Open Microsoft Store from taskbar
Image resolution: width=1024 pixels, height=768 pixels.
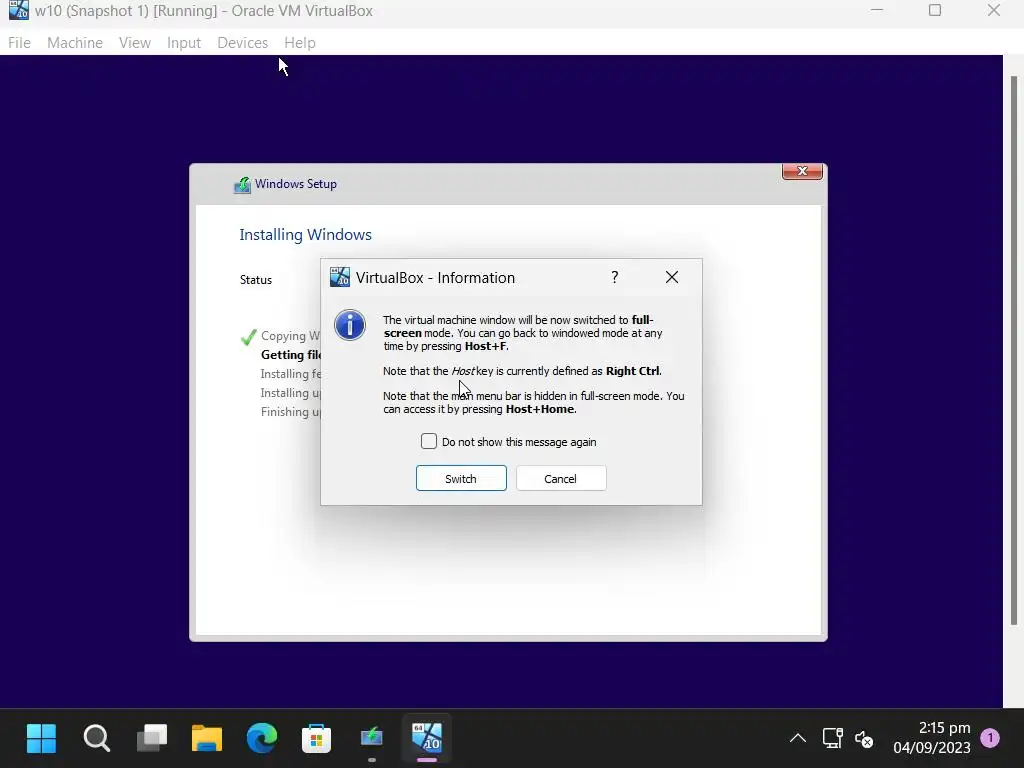pos(317,739)
